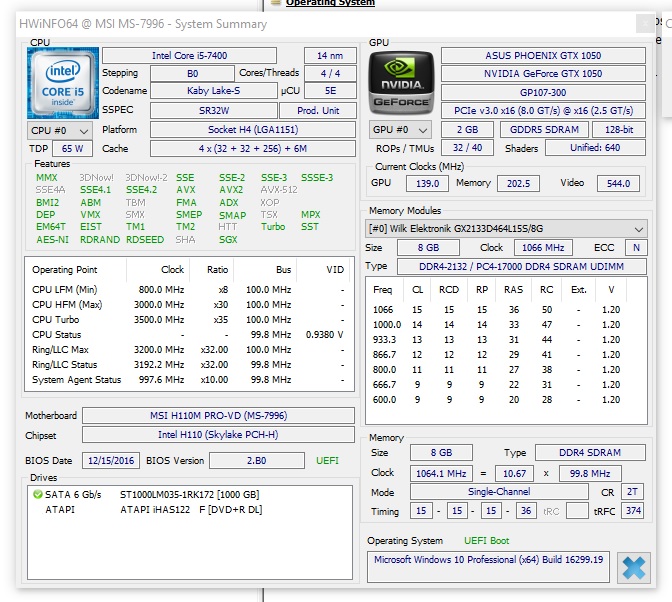Click the PCIe v3.0 x16 interface field
Viewport: 672px width, 602px height.
click(x=543, y=111)
